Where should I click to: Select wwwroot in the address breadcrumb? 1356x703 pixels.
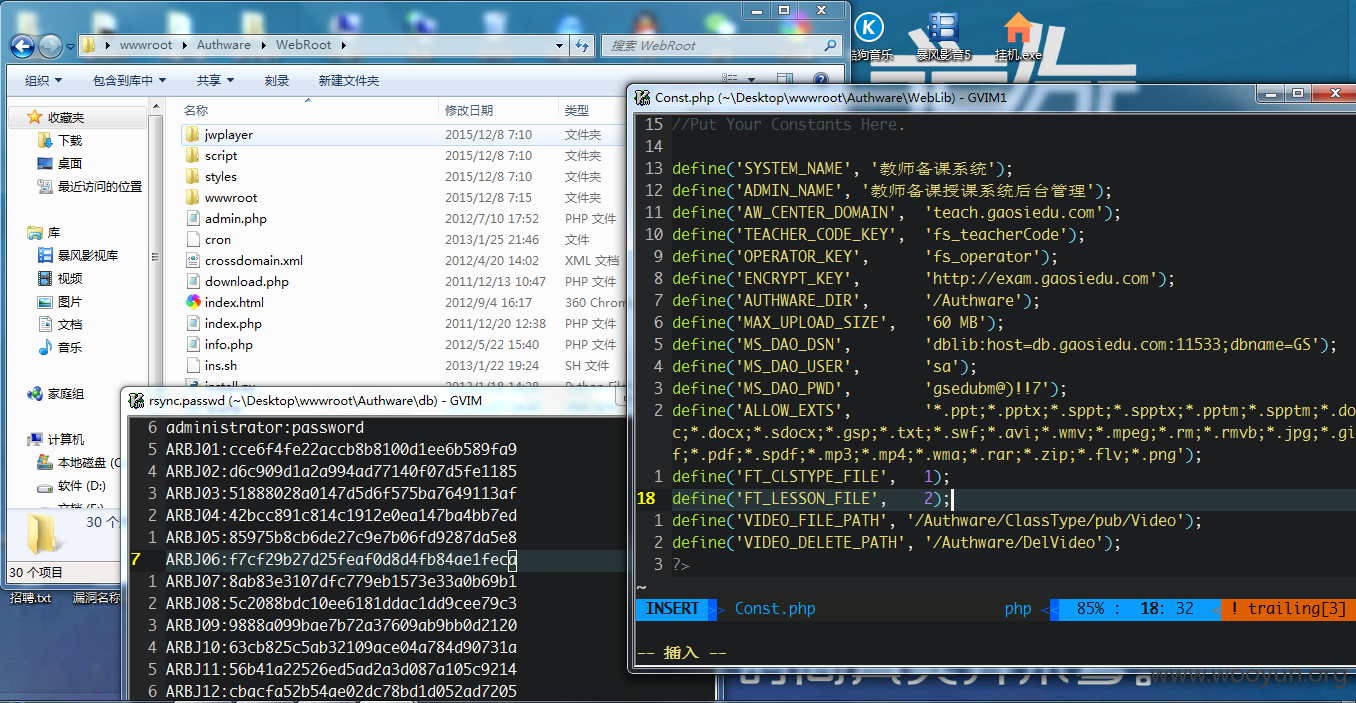coord(146,45)
